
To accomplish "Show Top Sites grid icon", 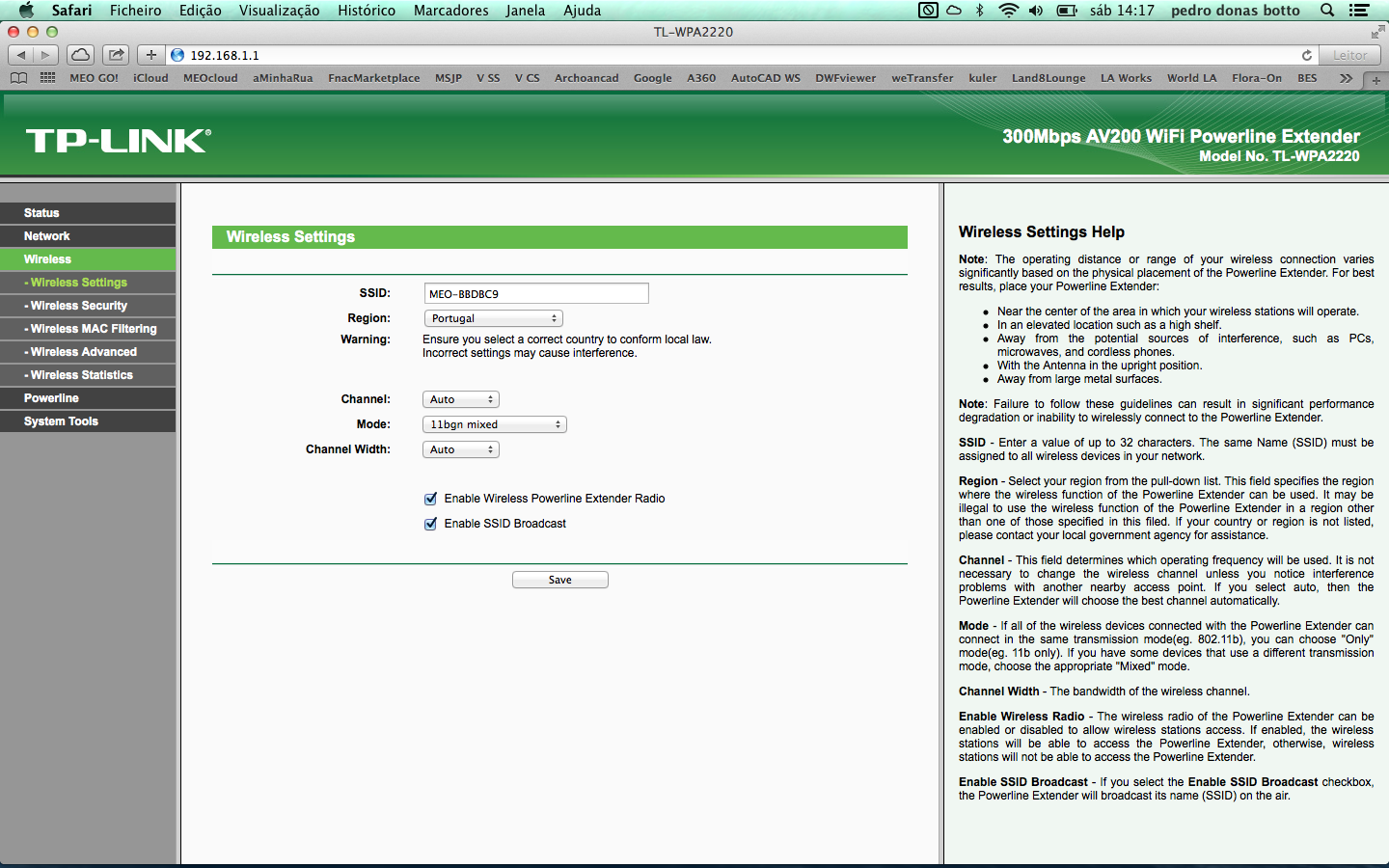I will point(47,78).
